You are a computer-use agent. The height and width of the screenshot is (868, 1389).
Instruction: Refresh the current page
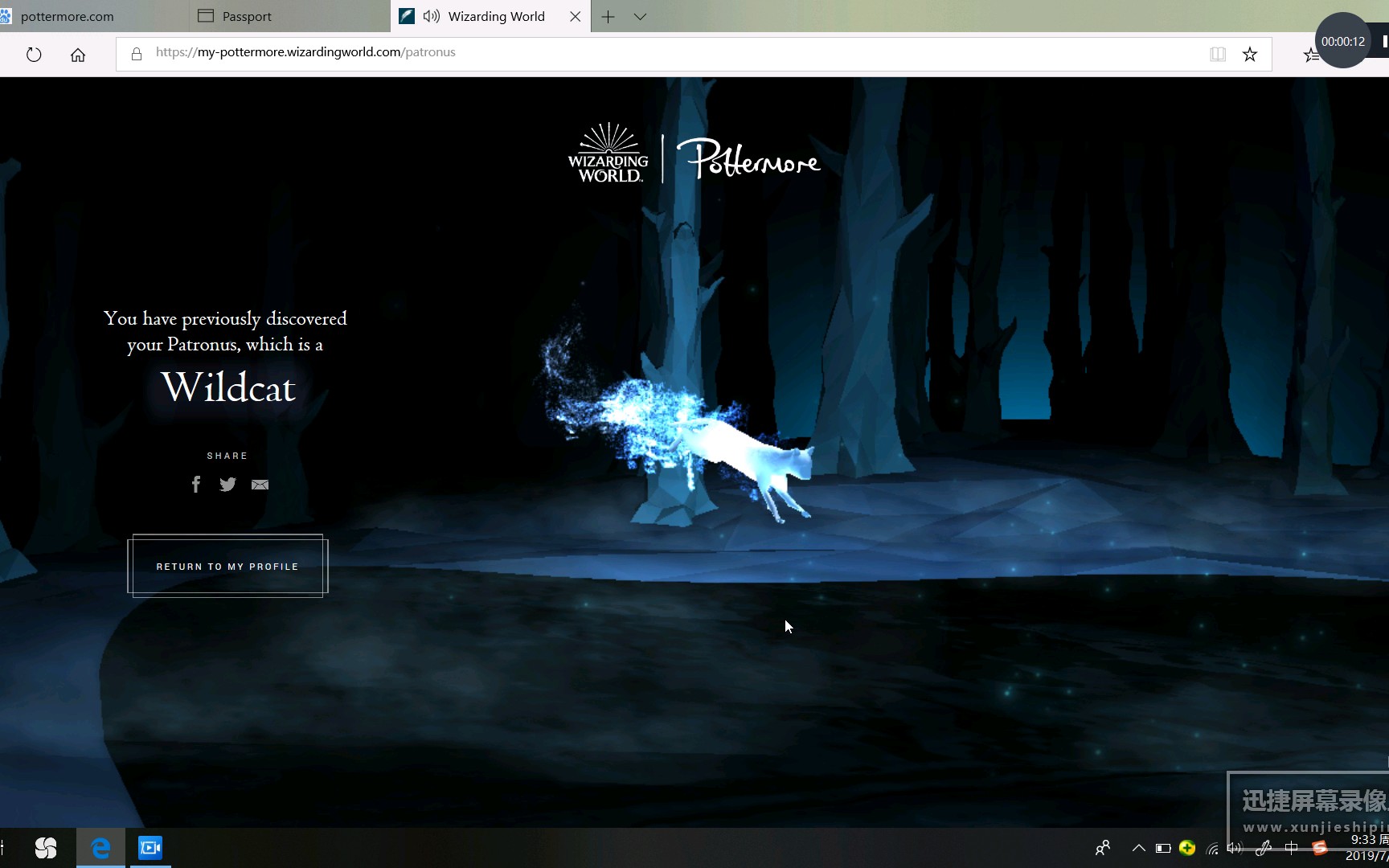click(x=33, y=54)
